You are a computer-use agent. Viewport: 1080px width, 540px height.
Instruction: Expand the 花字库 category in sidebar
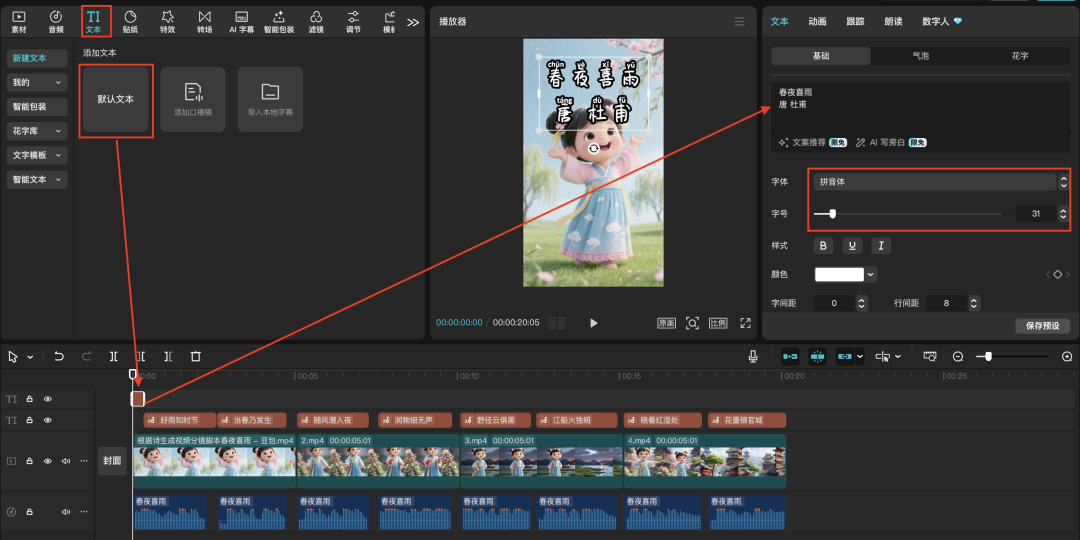(x=37, y=131)
